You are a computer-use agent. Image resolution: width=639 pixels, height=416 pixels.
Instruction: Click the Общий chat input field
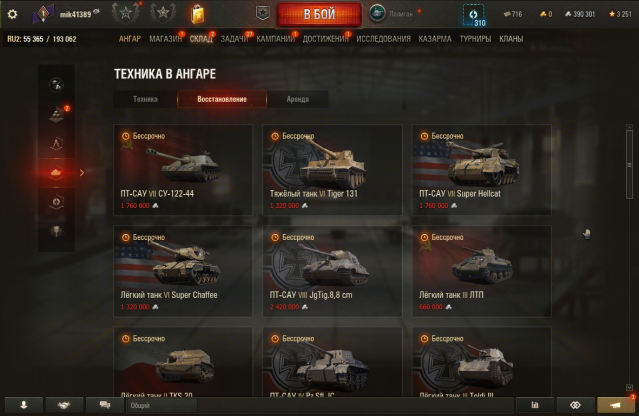coord(162,405)
